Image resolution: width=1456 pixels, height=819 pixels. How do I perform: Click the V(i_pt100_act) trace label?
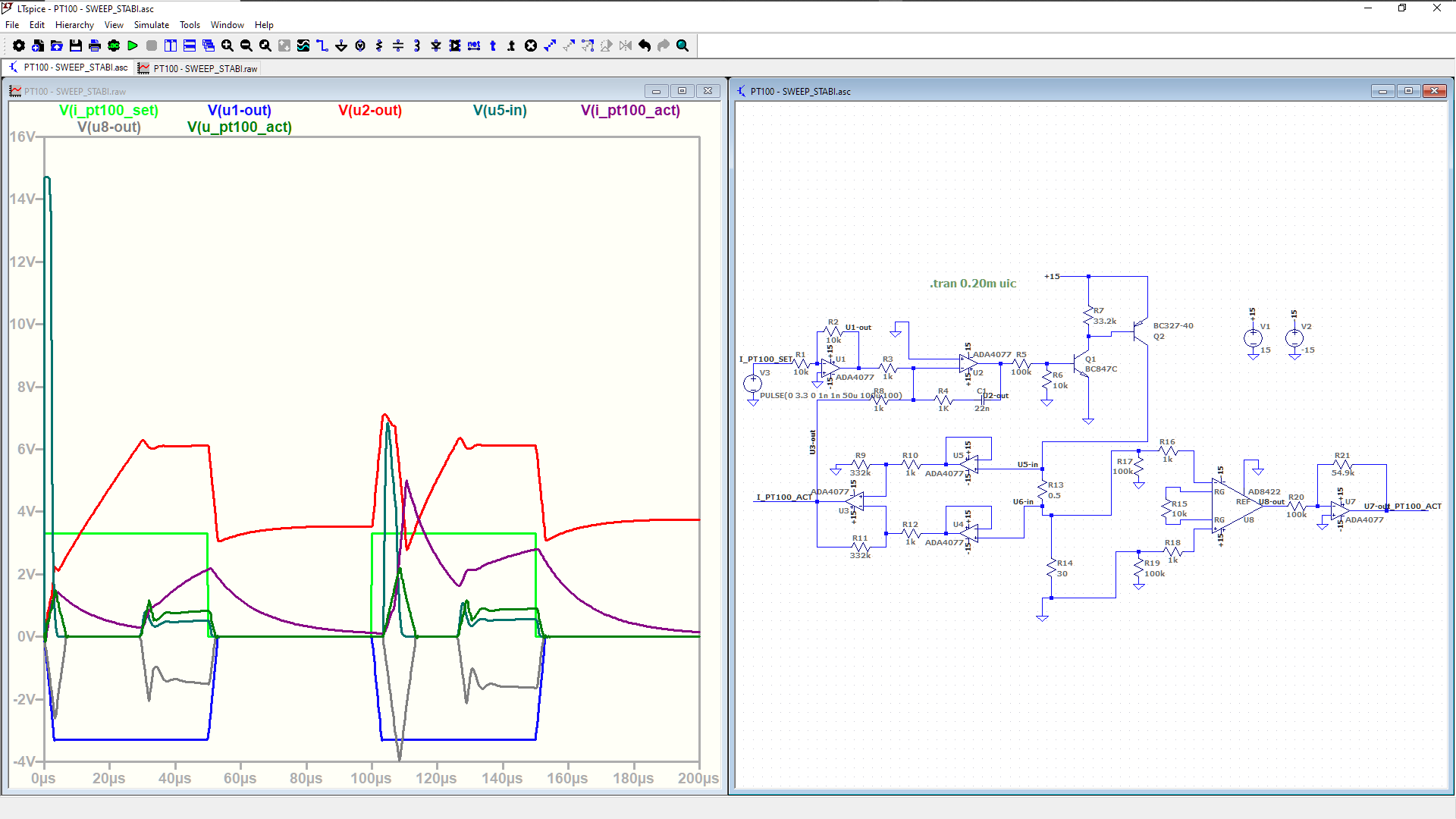click(630, 111)
